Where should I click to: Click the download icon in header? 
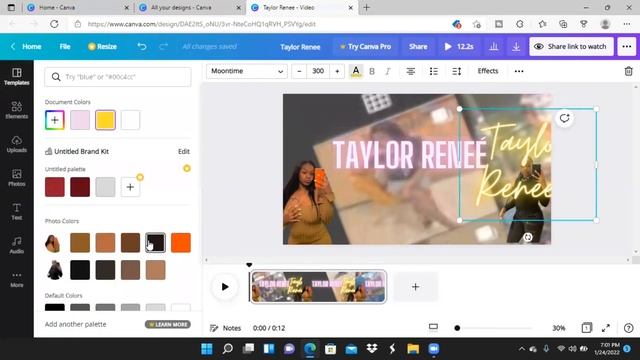click(516, 47)
